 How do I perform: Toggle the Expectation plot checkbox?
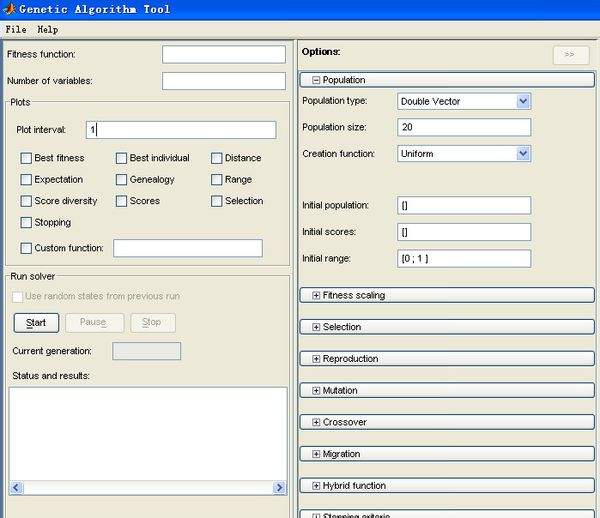(x=26, y=179)
